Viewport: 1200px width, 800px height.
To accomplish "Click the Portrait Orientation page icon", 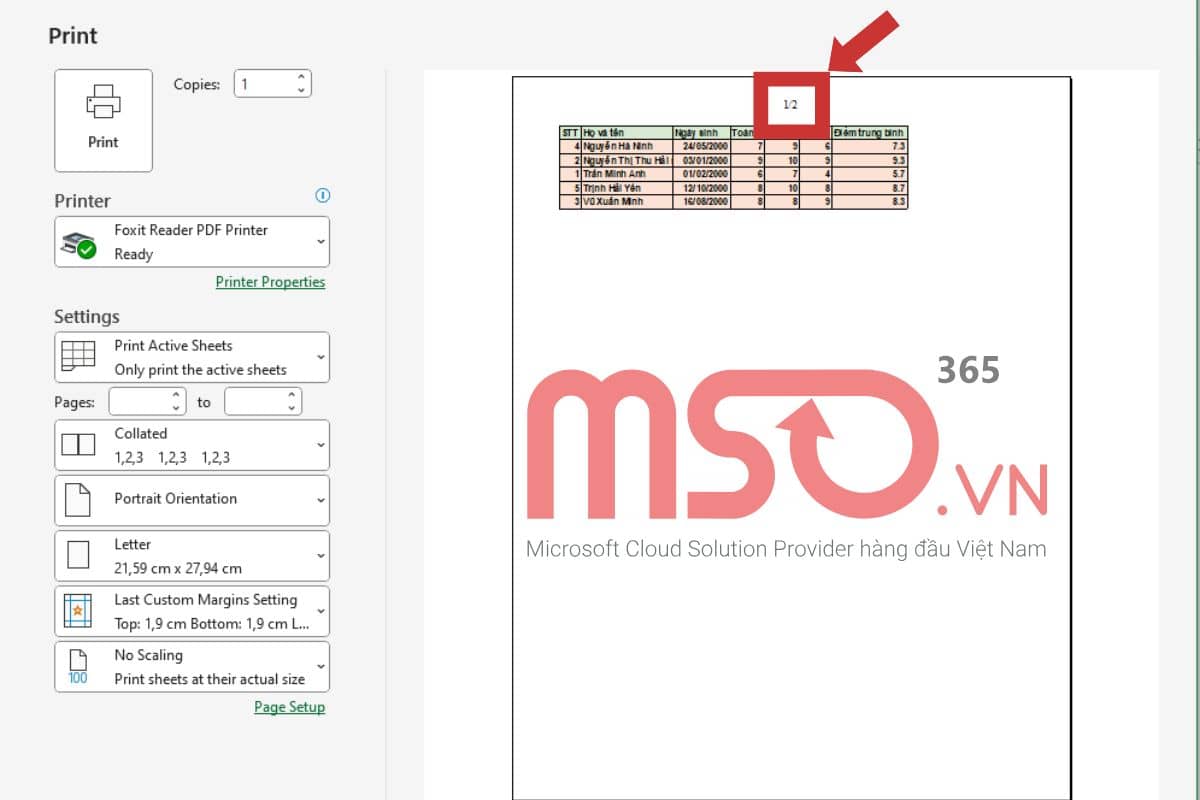I will tap(78, 500).
